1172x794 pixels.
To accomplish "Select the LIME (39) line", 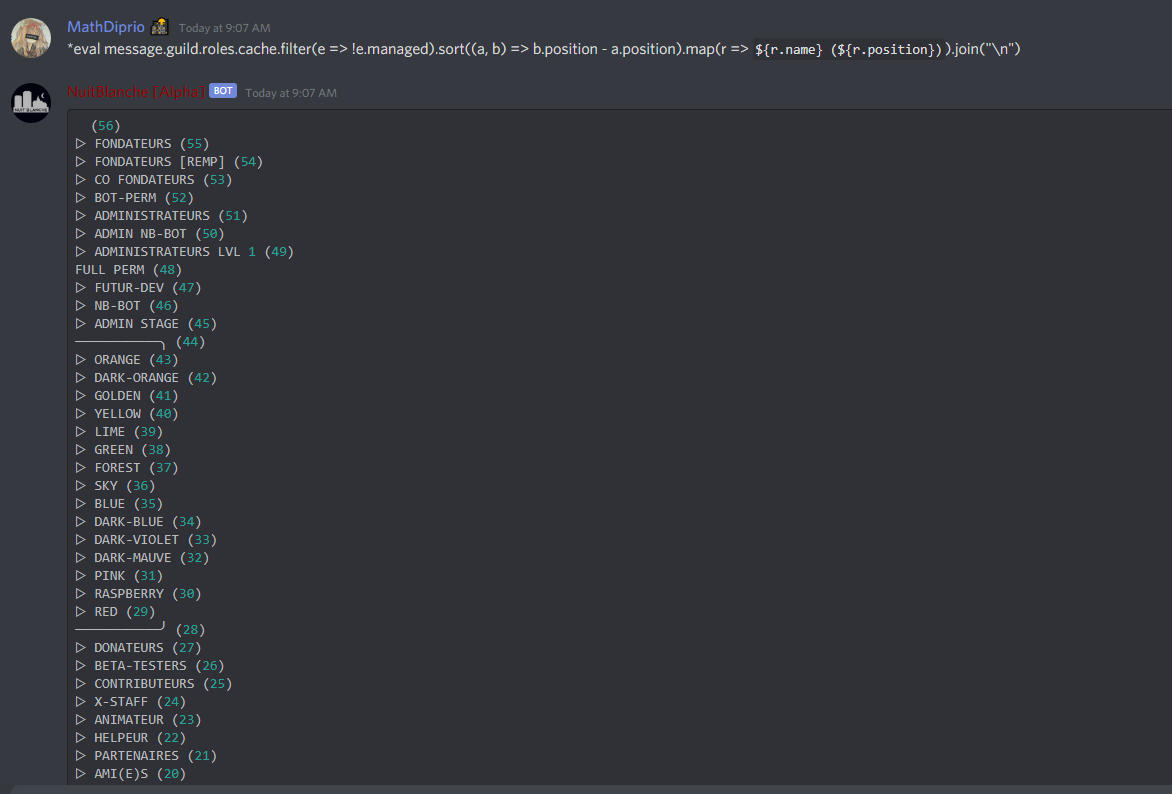I will (x=120, y=431).
